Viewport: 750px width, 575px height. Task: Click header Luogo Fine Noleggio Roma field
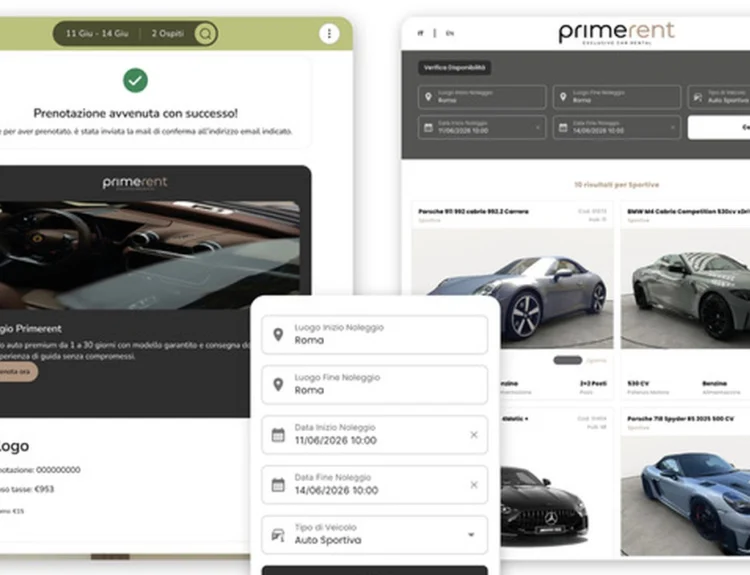617,97
